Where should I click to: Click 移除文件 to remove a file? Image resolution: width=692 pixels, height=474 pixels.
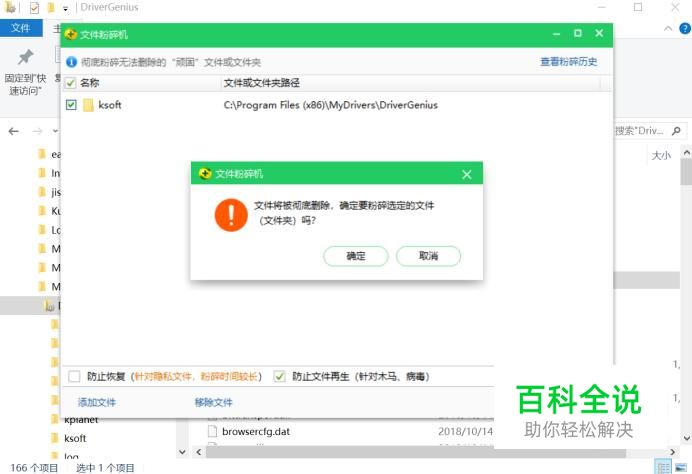tap(213, 402)
